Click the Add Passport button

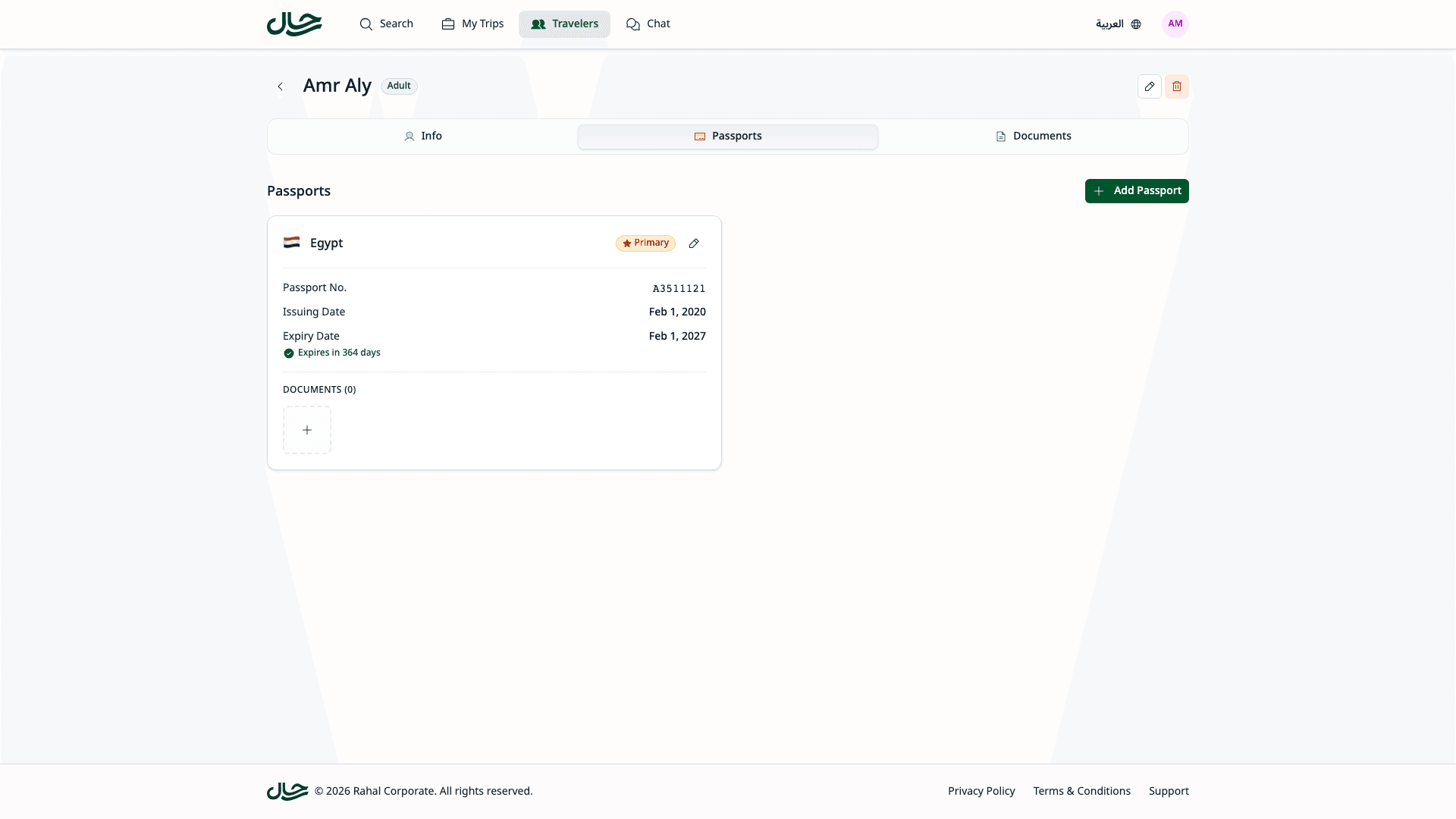click(x=1136, y=191)
